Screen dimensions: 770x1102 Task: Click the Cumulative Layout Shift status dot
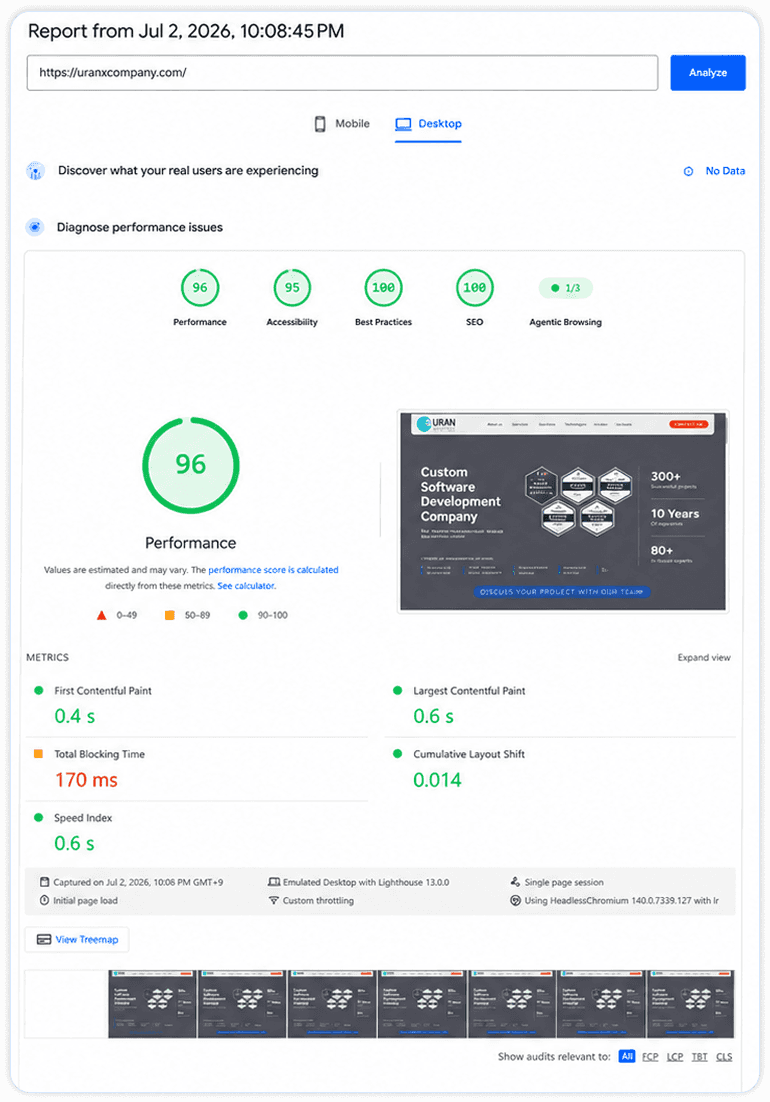click(398, 753)
